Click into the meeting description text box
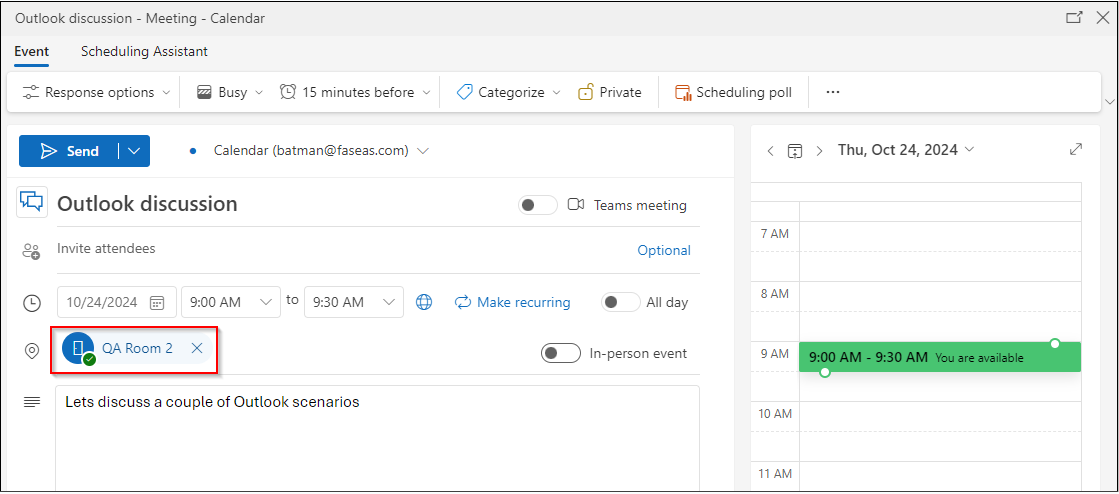 377,438
